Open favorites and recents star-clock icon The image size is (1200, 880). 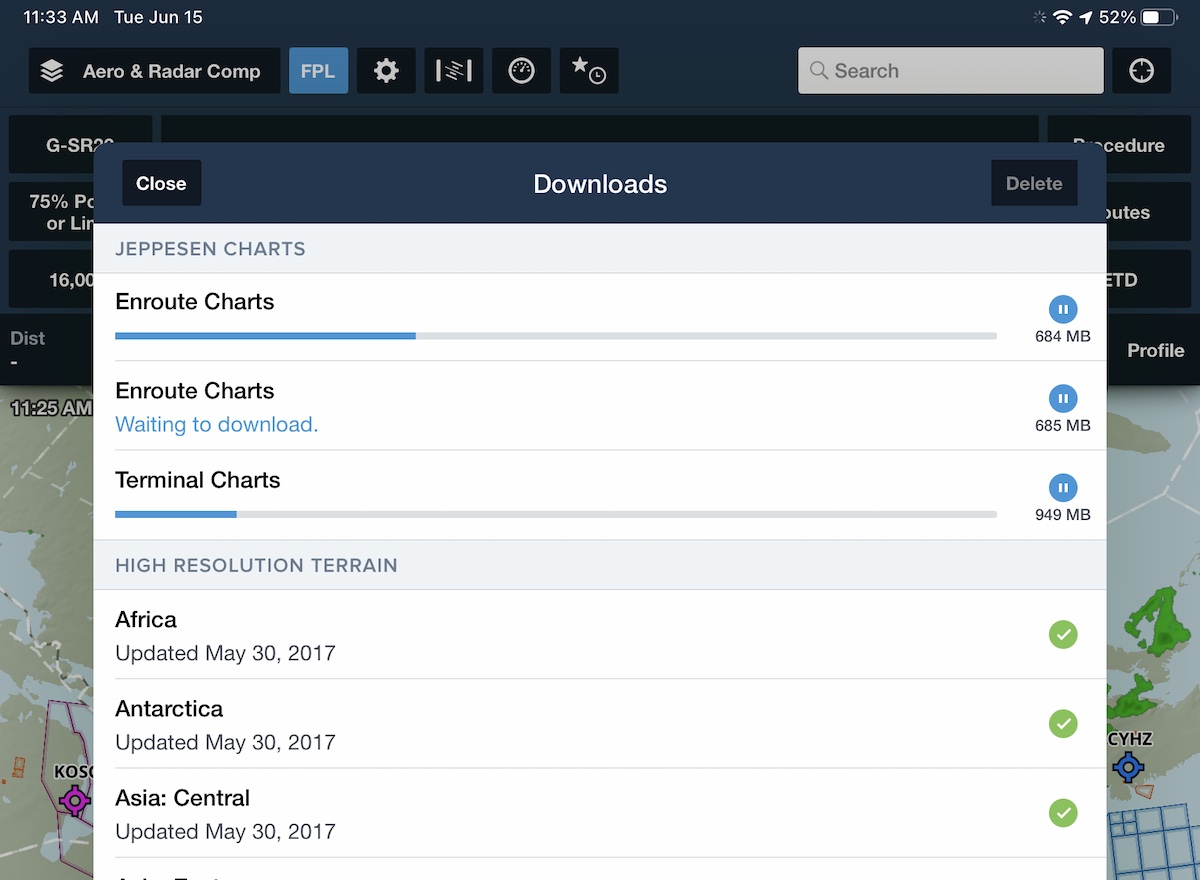pos(589,71)
